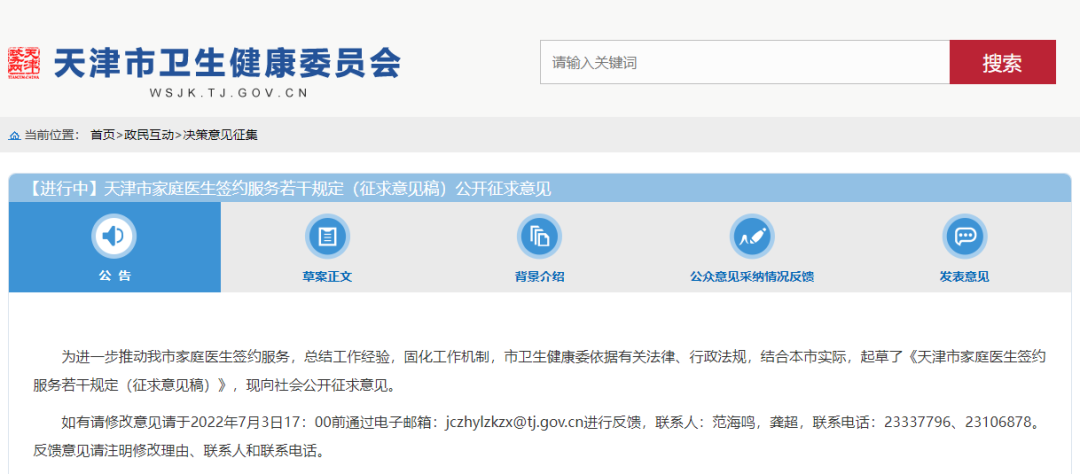Image resolution: width=1080 pixels, height=474 pixels.
Task: Click the home icon beside 当前位置
Action: tap(14, 136)
